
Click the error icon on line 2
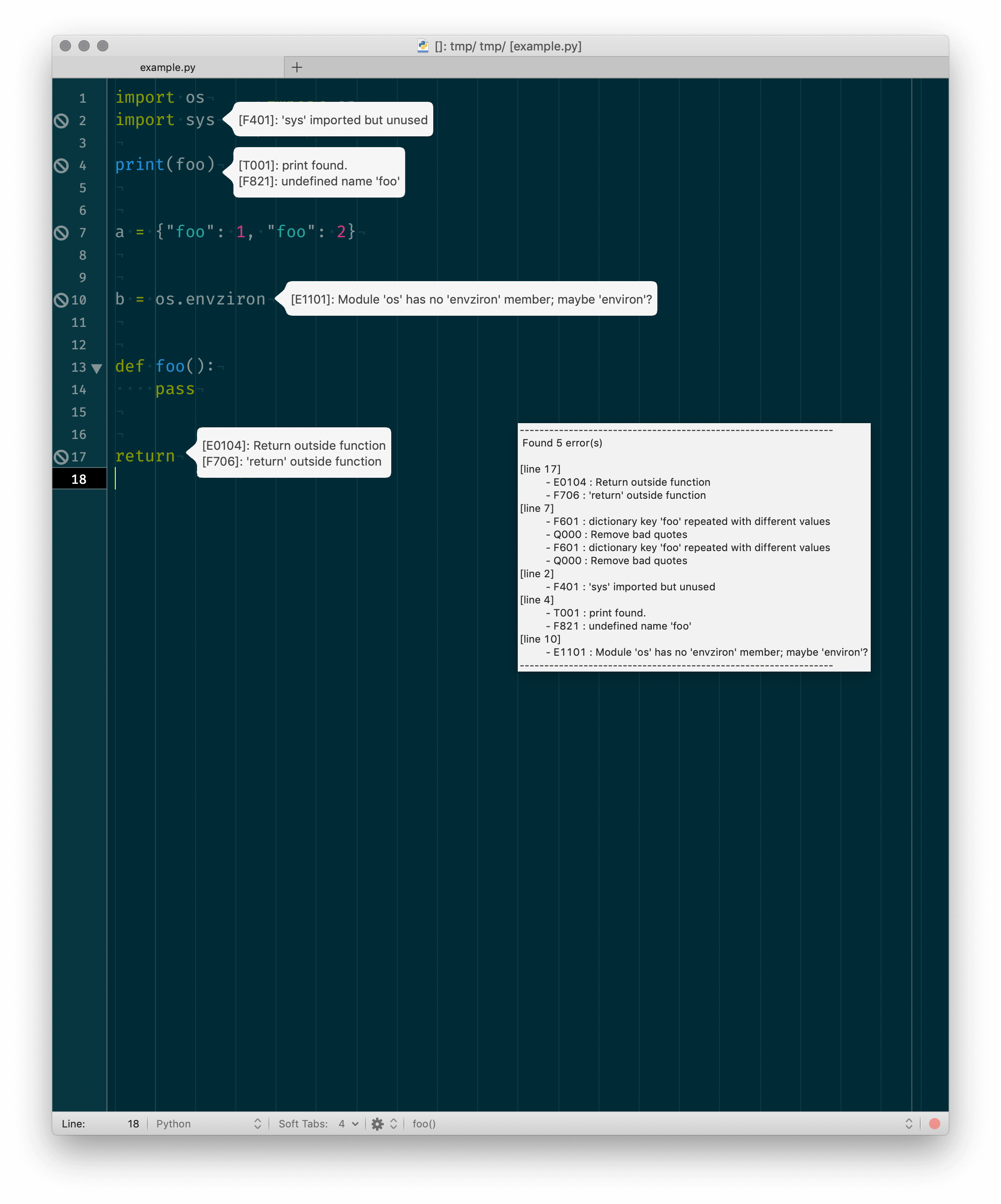click(61, 120)
